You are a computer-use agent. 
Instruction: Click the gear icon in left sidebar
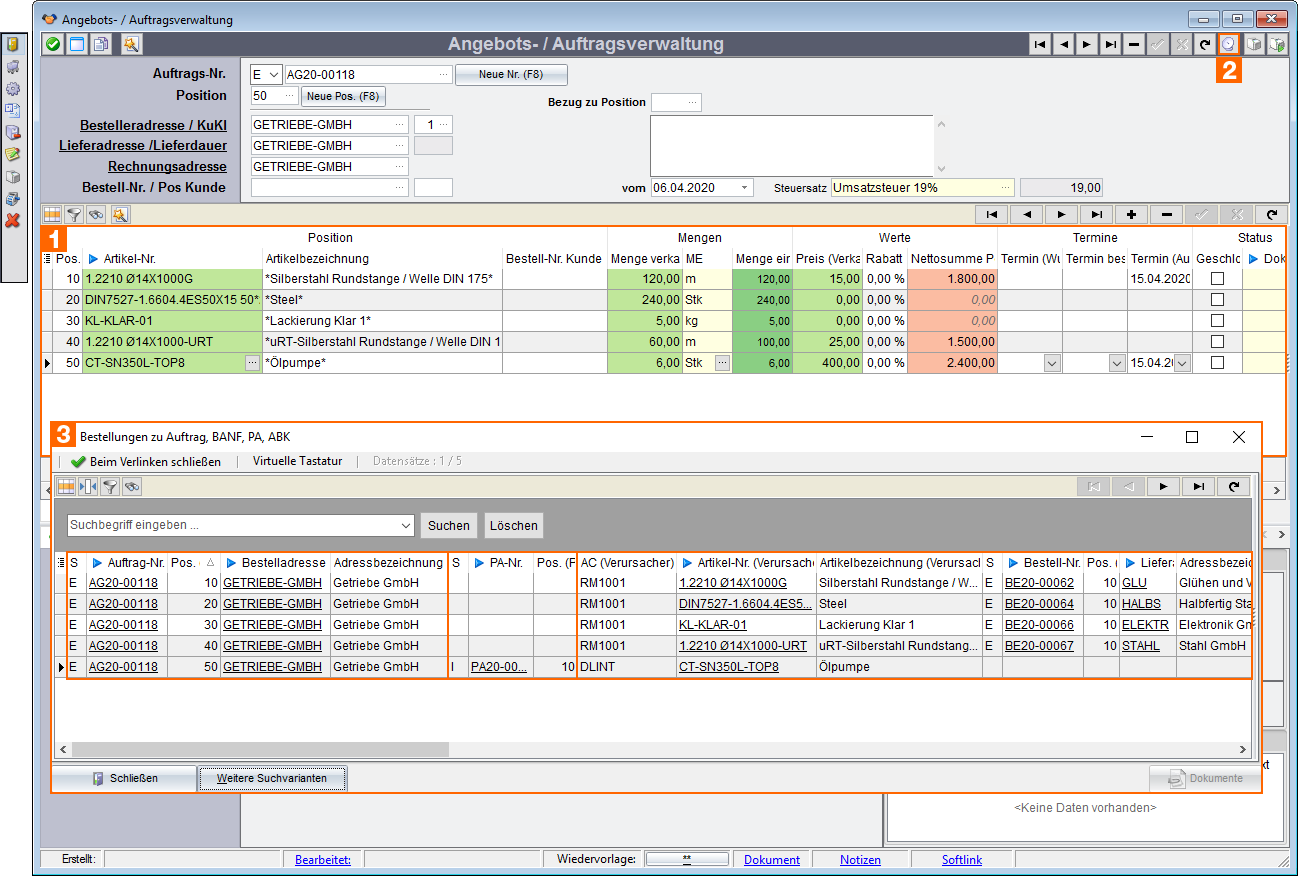[x=13, y=89]
